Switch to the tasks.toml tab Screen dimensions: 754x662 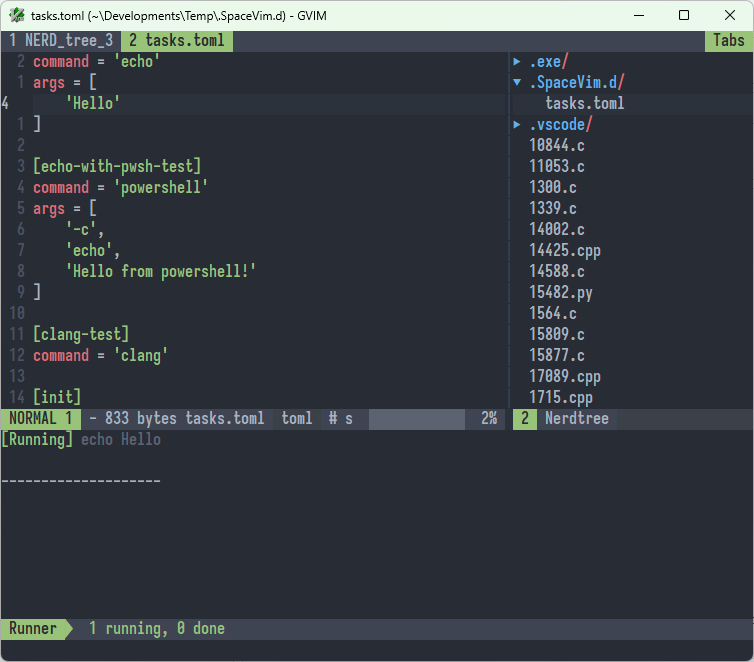[x=176, y=41]
